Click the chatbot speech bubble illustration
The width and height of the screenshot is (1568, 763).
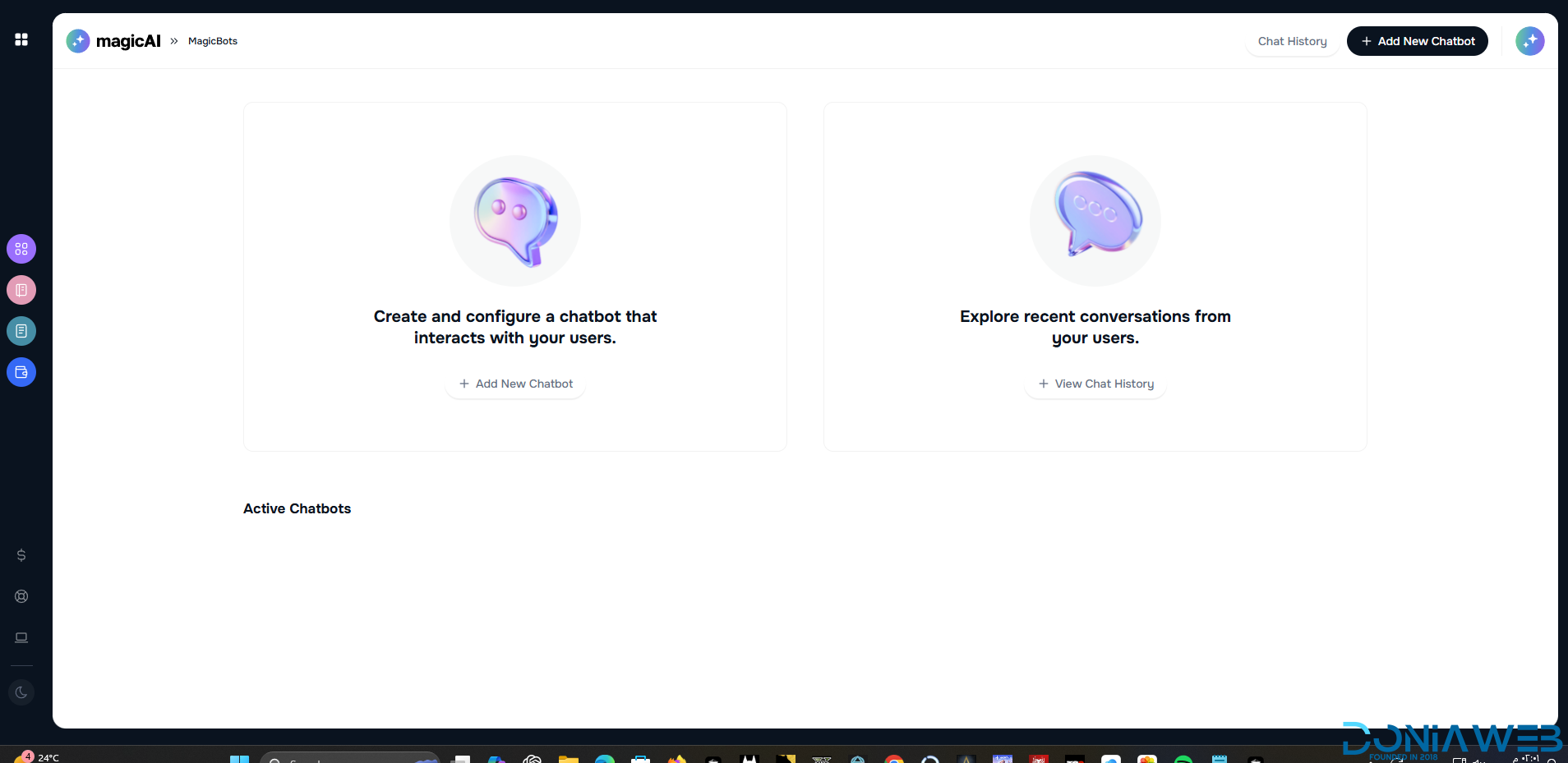[515, 221]
